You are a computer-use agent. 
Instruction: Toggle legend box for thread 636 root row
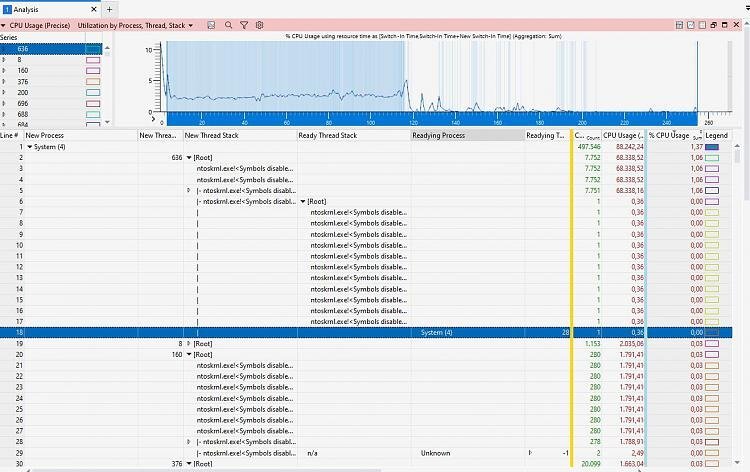(712, 158)
